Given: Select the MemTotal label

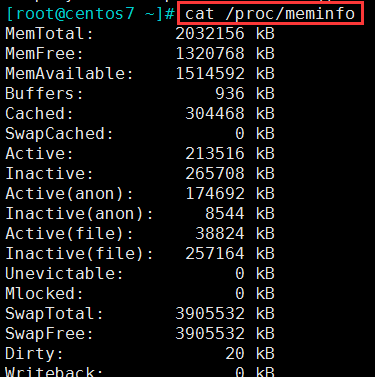Looking at the screenshot, I should 49,34.
